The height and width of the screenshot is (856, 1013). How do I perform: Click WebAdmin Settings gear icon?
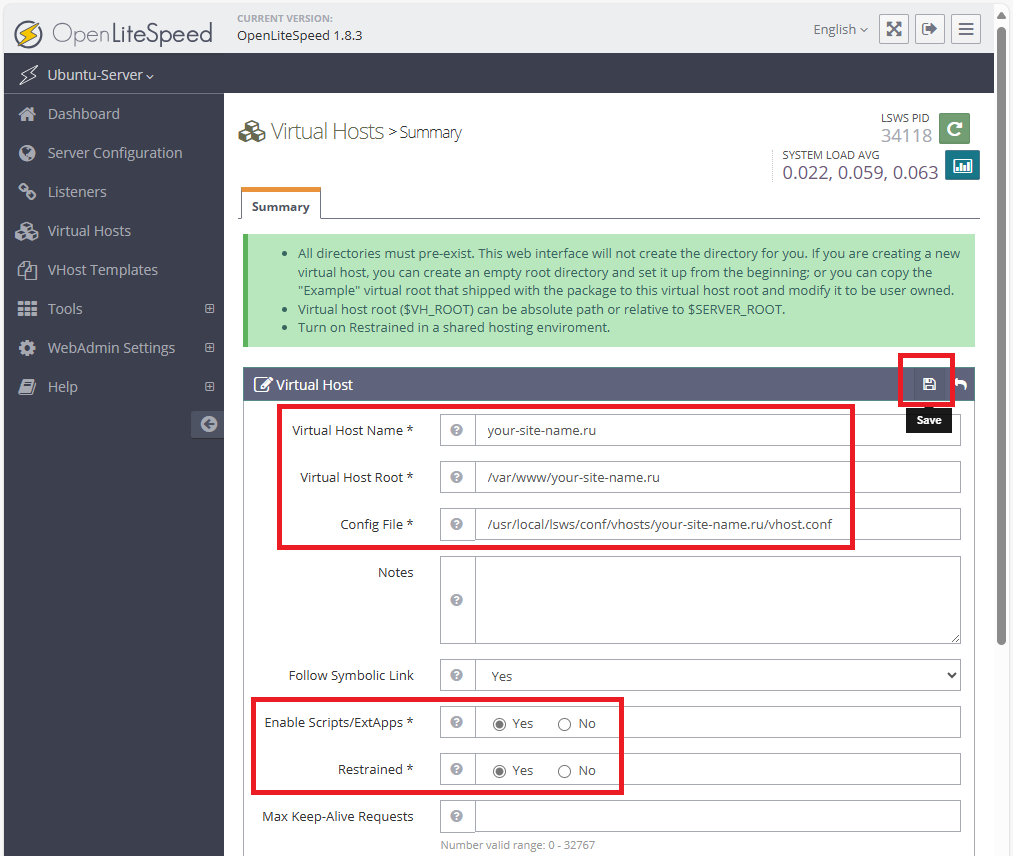pyautogui.click(x=27, y=348)
